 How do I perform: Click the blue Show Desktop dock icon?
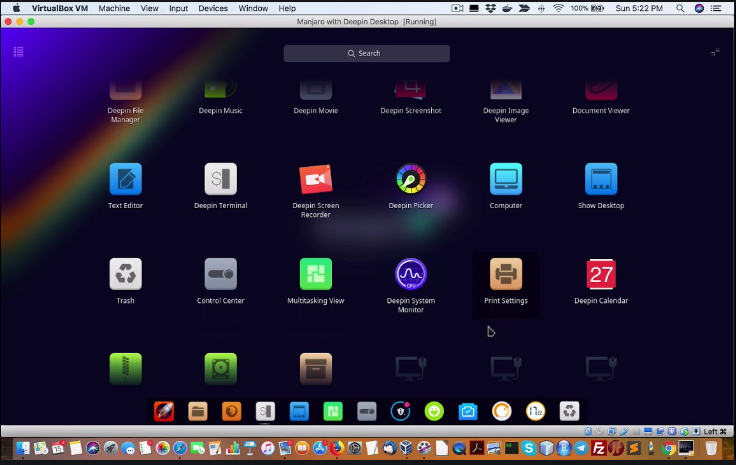click(299, 412)
